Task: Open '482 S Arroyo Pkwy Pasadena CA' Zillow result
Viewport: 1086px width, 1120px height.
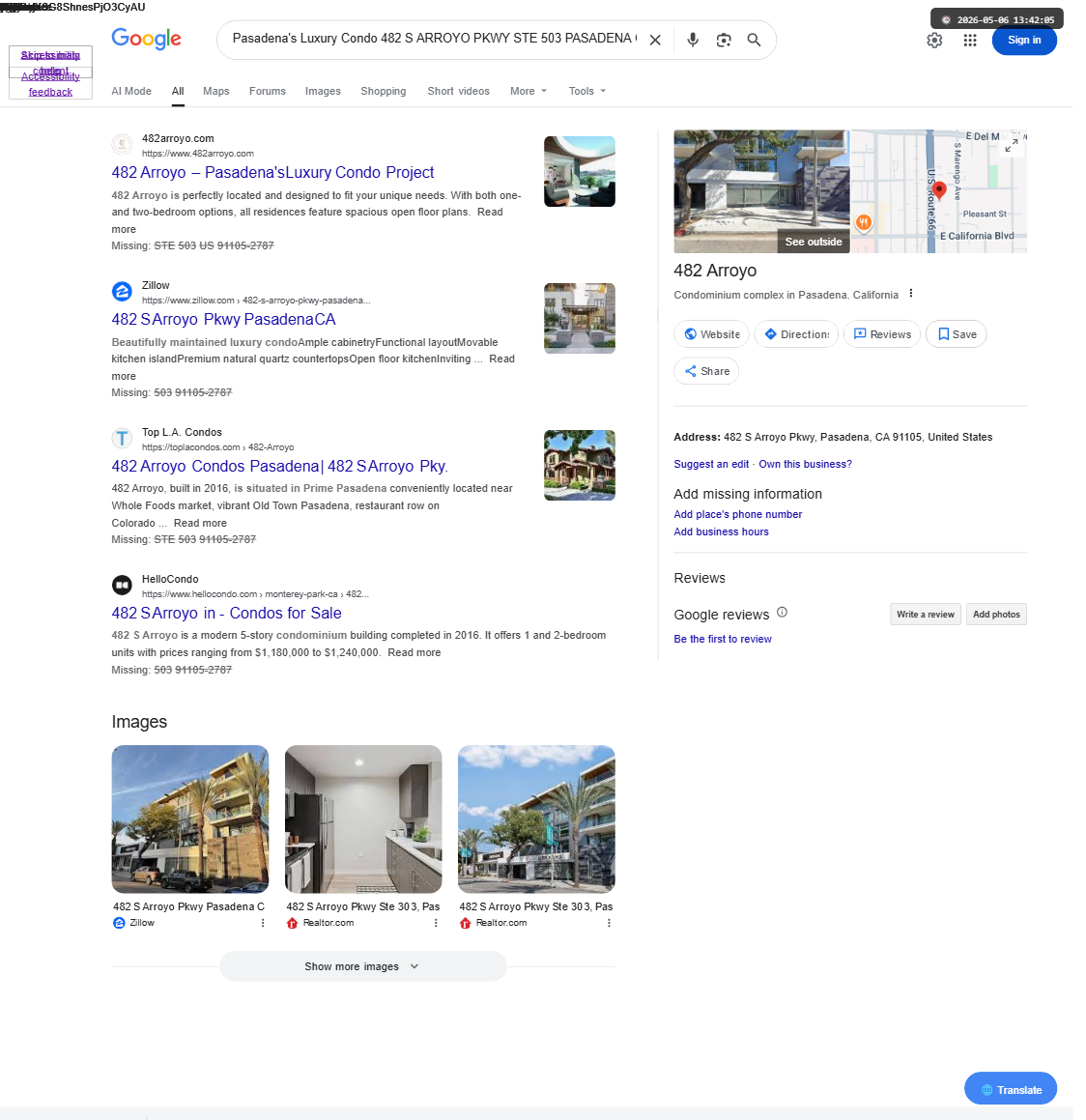Action: click(x=223, y=319)
